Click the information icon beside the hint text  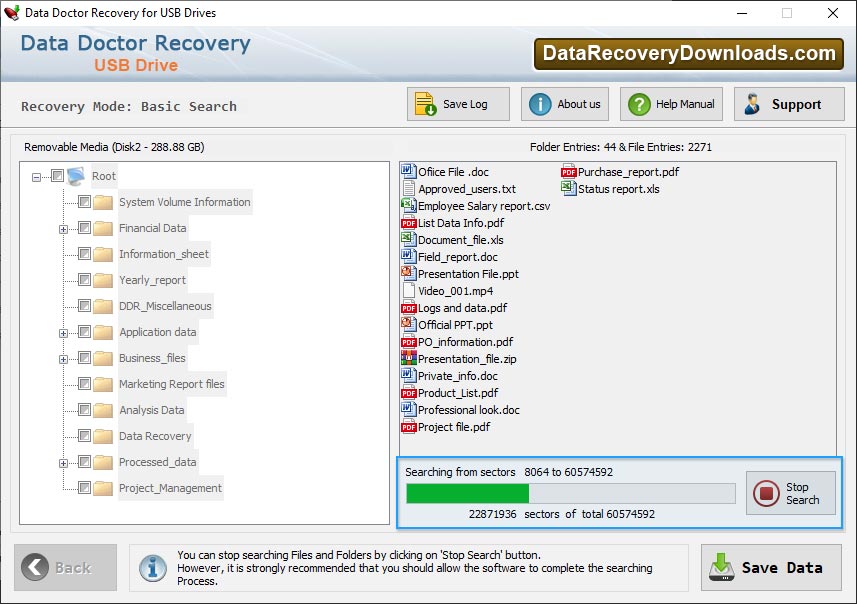(152, 568)
